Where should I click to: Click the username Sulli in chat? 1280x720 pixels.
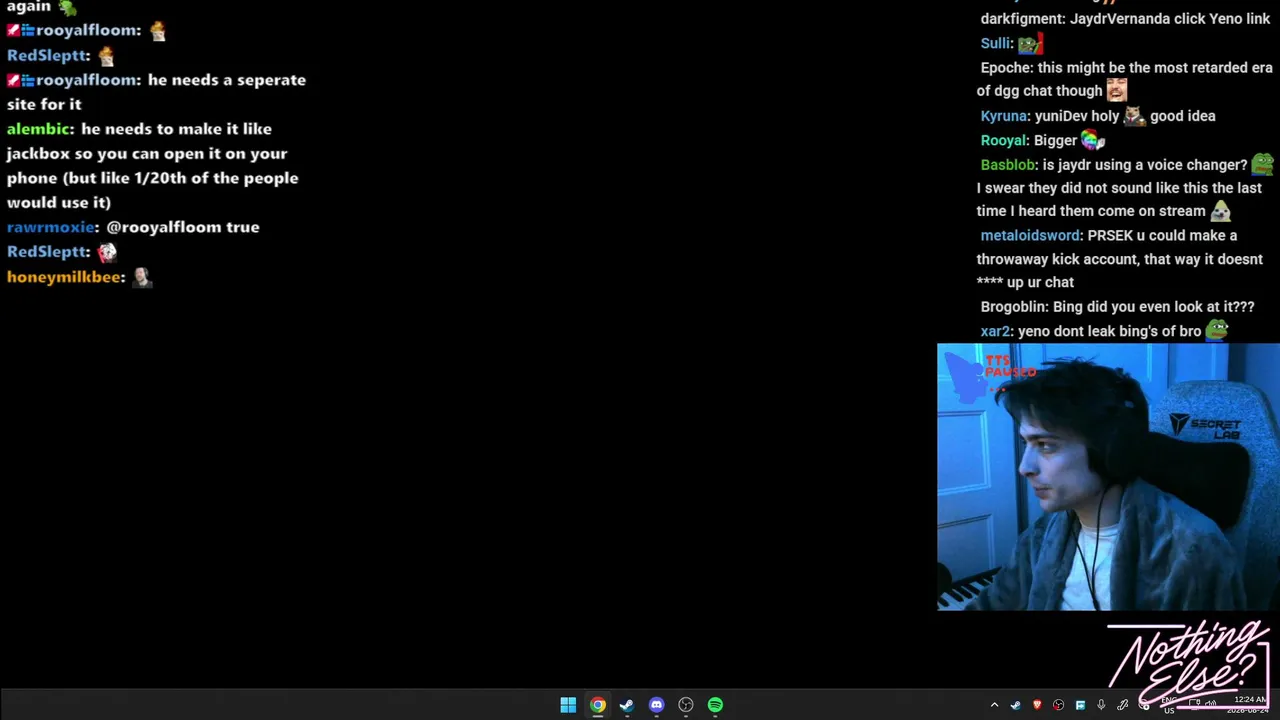(x=995, y=43)
